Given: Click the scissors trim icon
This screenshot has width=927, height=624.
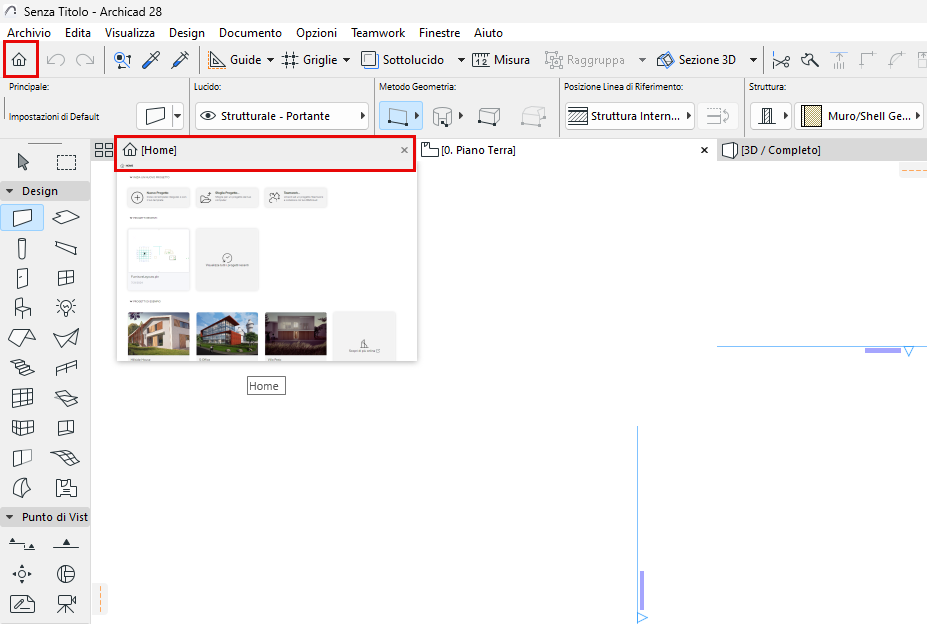Looking at the screenshot, I should [781, 60].
